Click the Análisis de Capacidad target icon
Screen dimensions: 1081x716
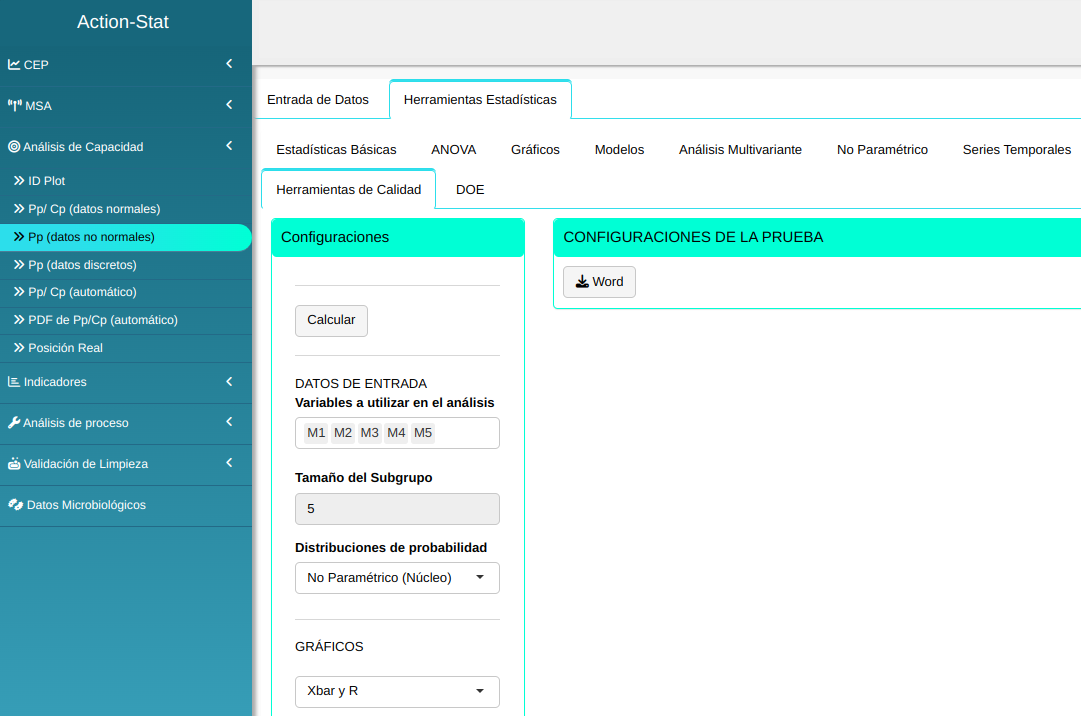(14, 147)
